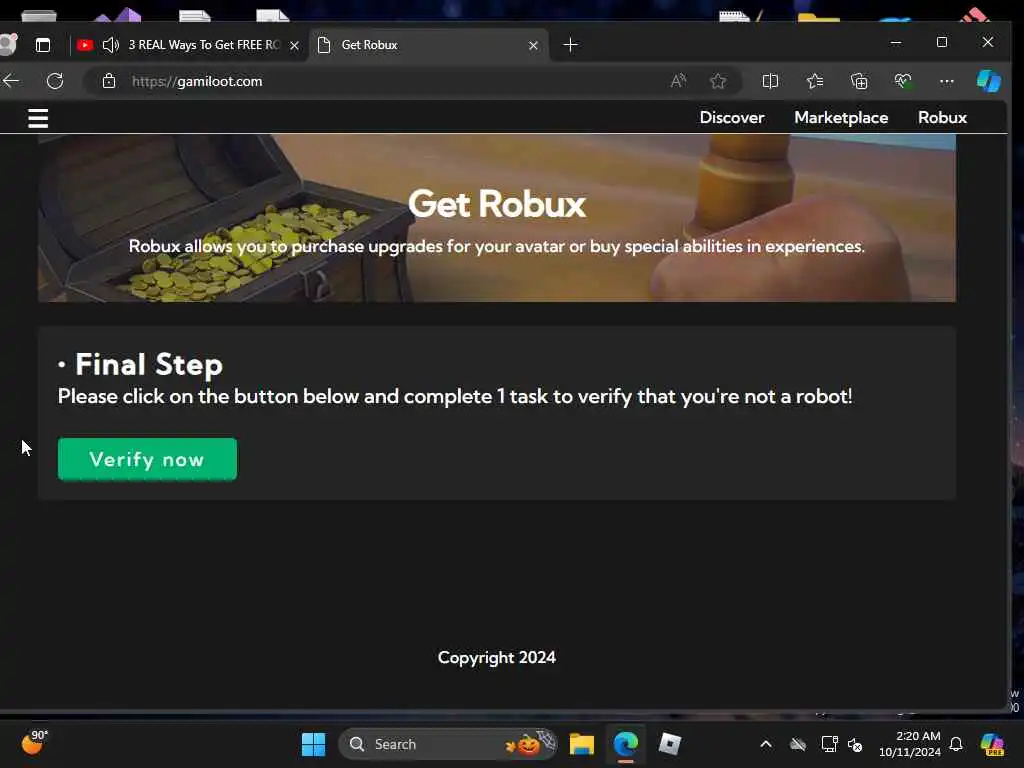This screenshot has width=1024, height=768.
Task: Select the Get Robux tab
Action: click(x=428, y=45)
